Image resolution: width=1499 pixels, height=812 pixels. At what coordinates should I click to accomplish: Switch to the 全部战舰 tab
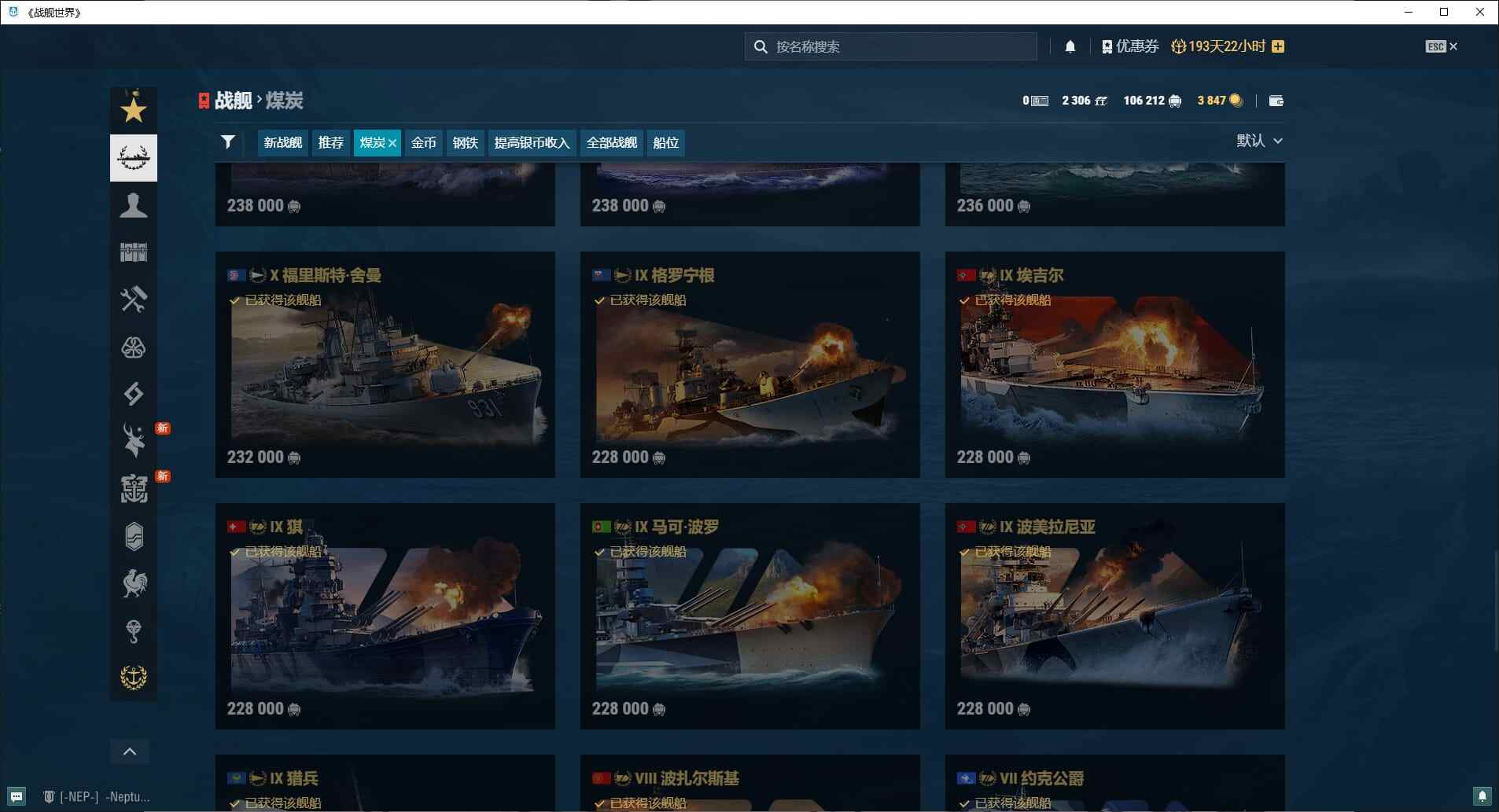(610, 142)
